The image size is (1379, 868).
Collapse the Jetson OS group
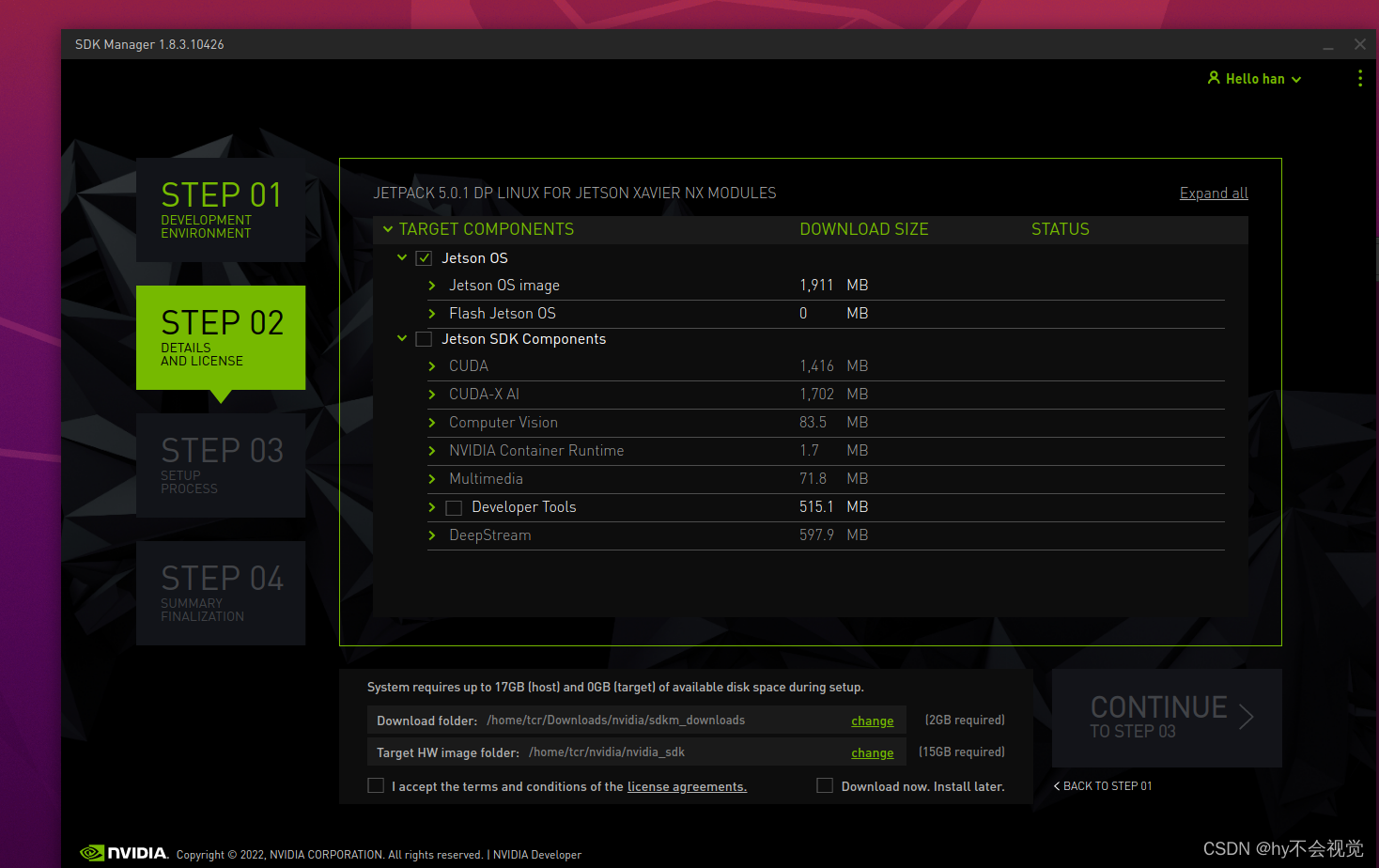coord(402,257)
